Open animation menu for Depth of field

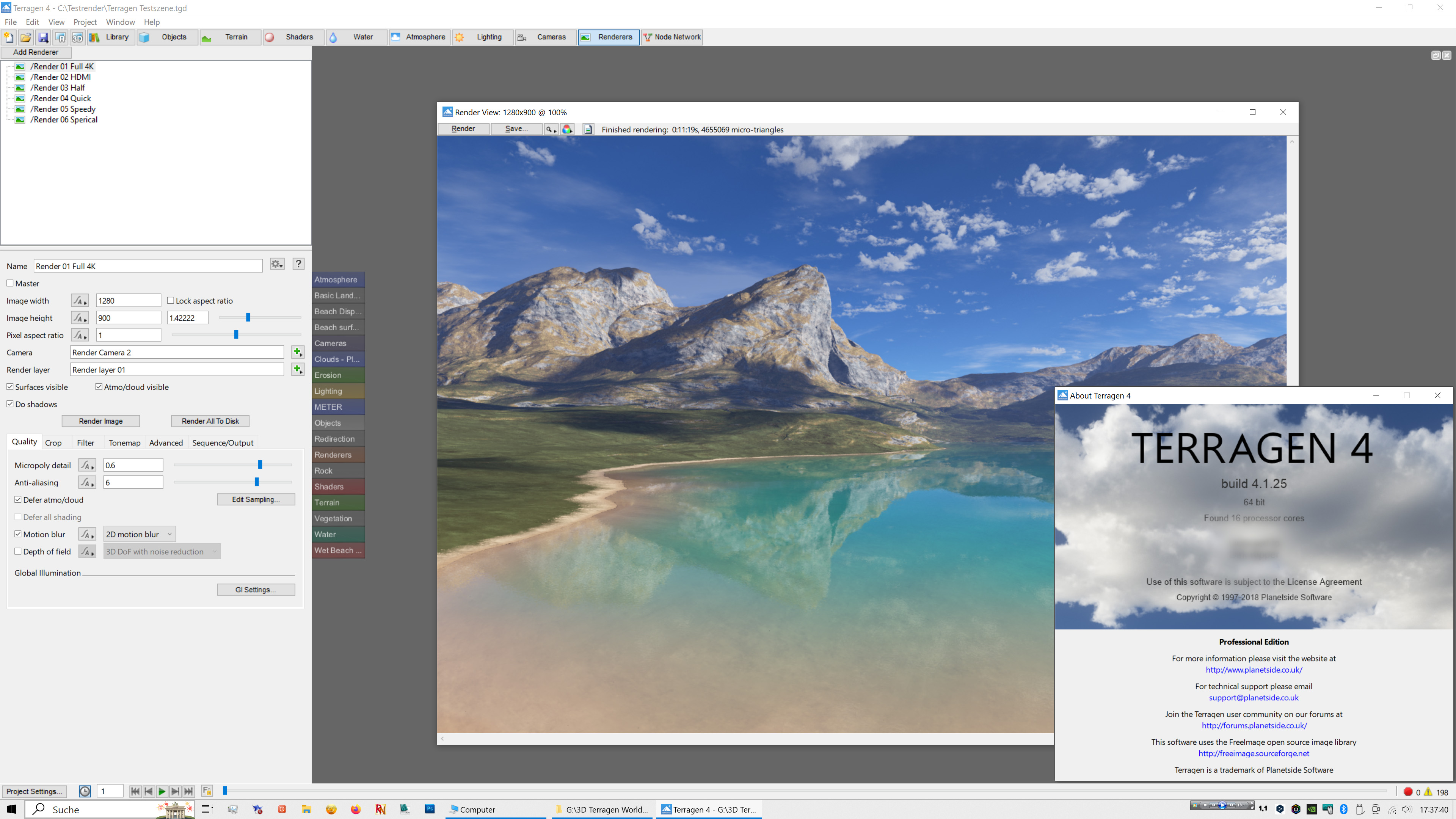pyautogui.click(x=87, y=551)
